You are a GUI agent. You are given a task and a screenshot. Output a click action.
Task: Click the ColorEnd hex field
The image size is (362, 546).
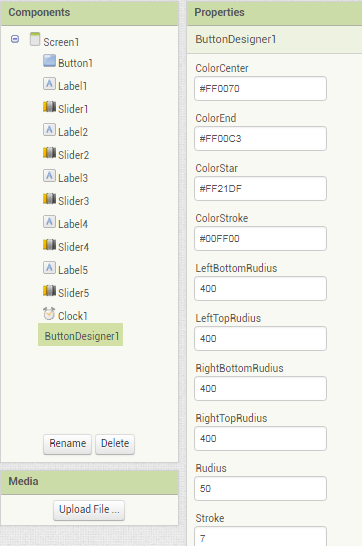pyautogui.click(x=260, y=139)
